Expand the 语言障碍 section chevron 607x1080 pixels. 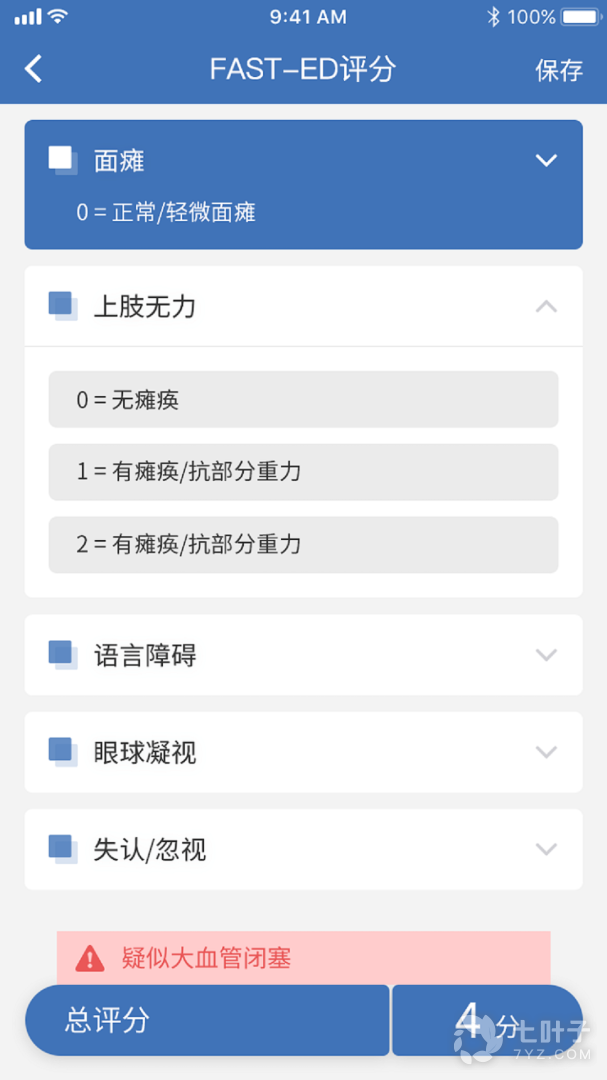click(546, 655)
